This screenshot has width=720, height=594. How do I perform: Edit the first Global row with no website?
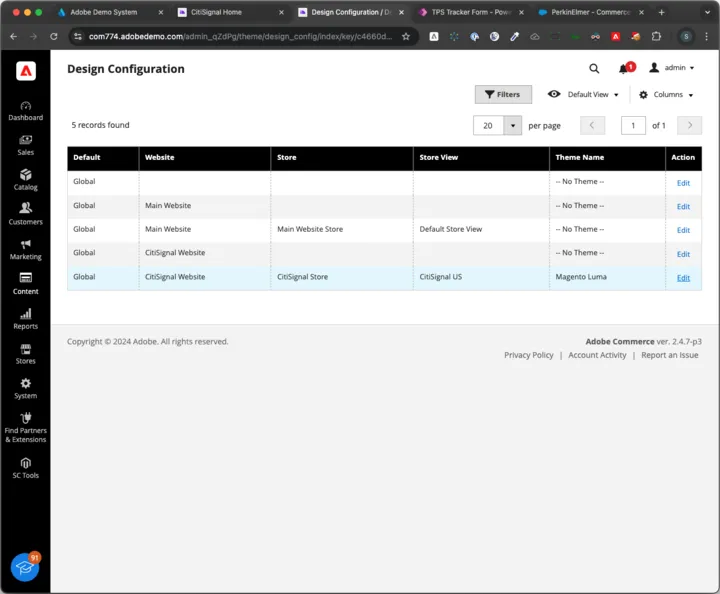pyautogui.click(x=683, y=183)
